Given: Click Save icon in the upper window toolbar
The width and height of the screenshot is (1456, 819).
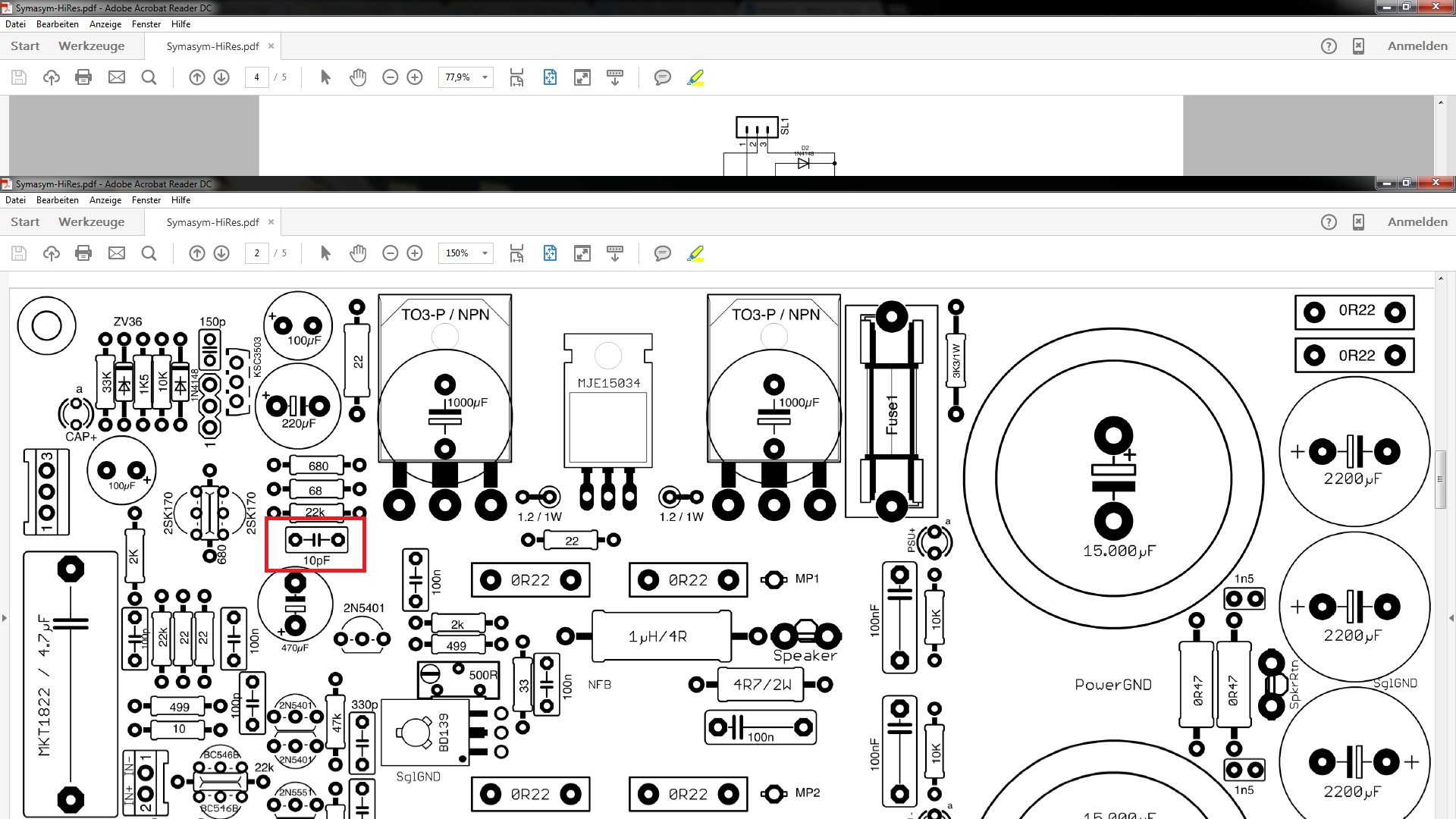Looking at the screenshot, I should (19, 77).
